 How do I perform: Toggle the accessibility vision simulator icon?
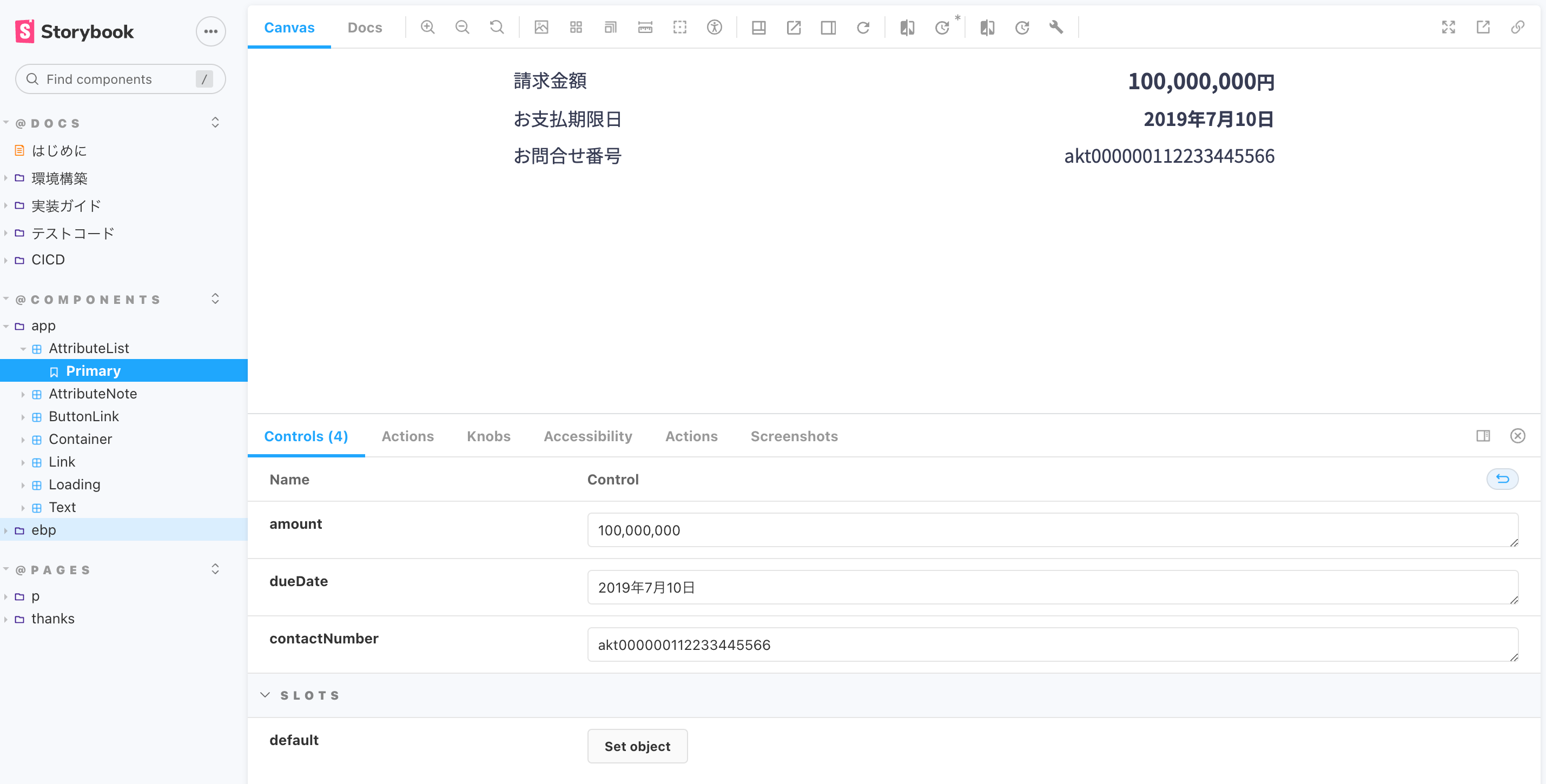point(714,28)
